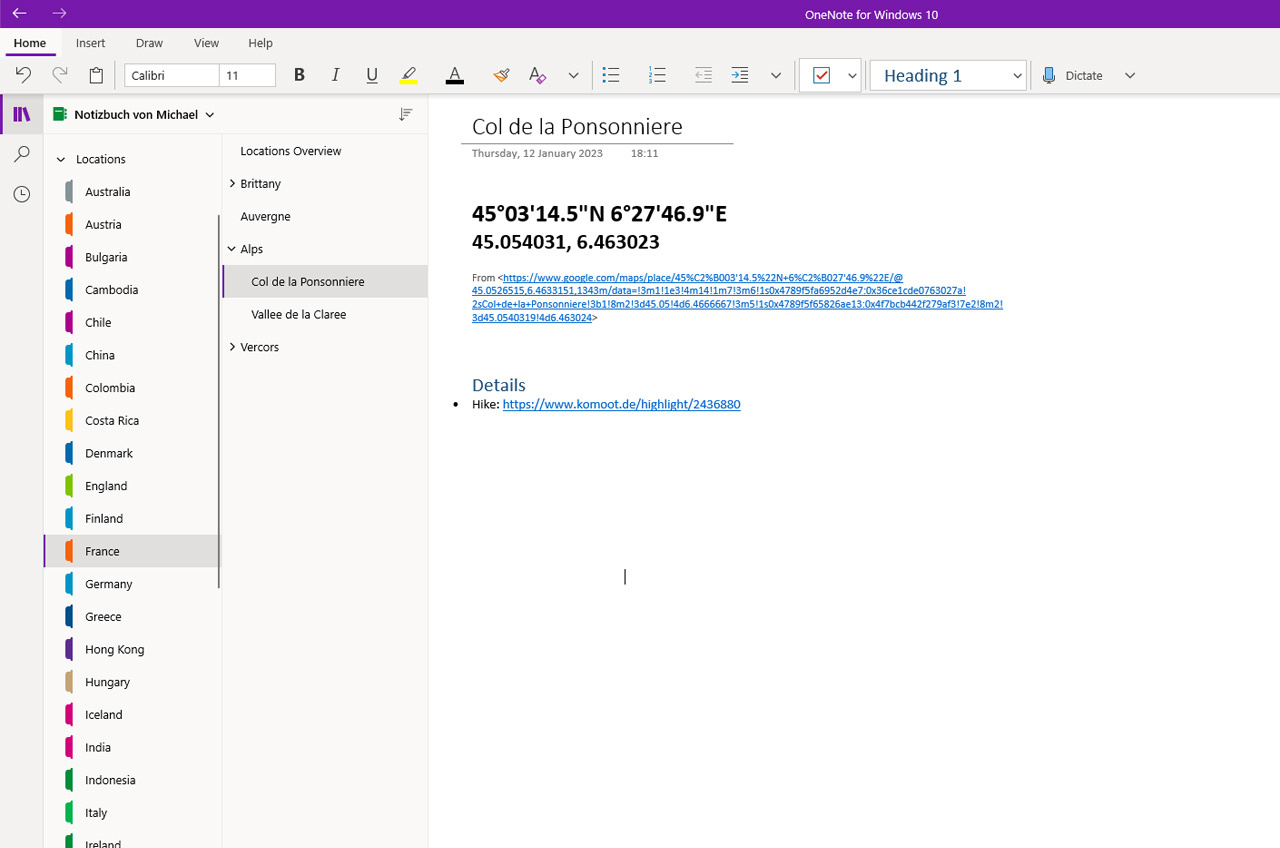Switch to the Home tab
The width and height of the screenshot is (1280, 848).
click(x=30, y=43)
